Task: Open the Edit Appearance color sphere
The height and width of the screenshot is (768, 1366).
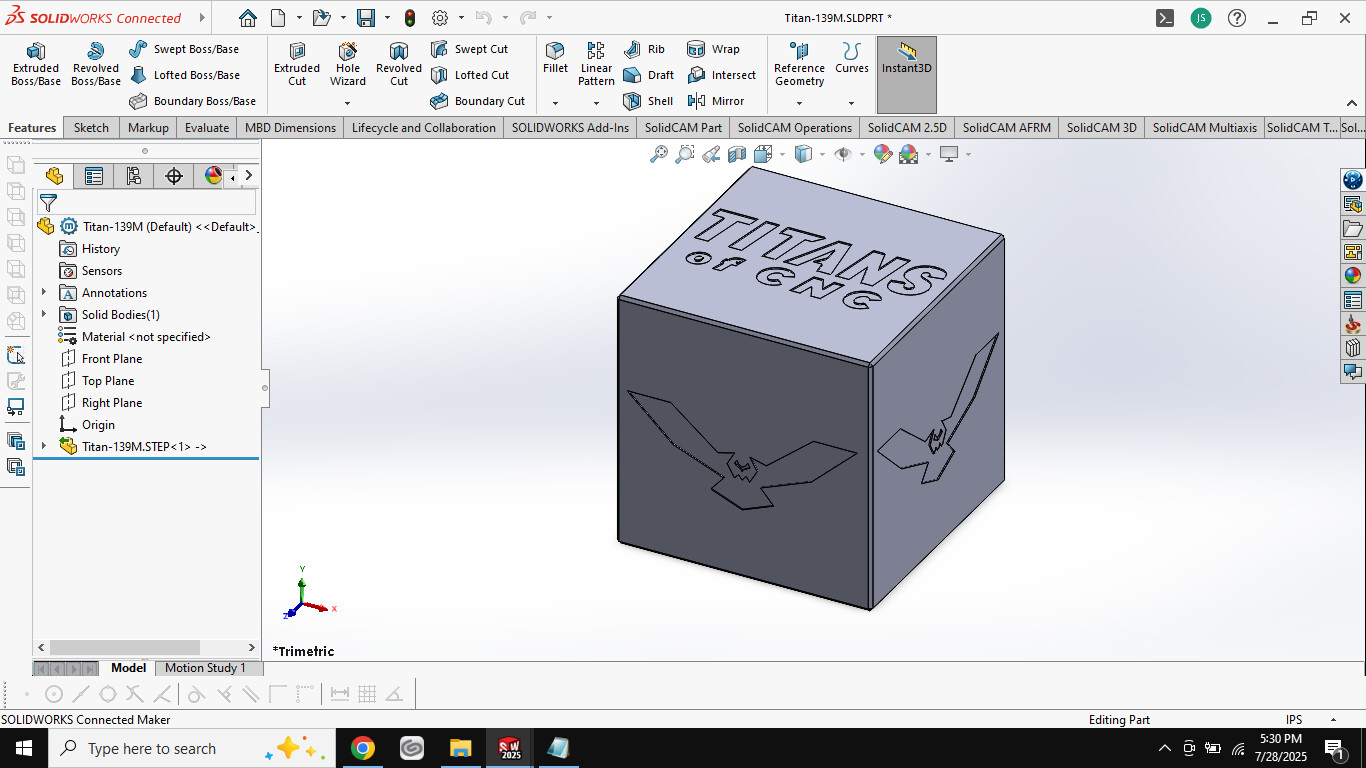Action: tap(883, 154)
